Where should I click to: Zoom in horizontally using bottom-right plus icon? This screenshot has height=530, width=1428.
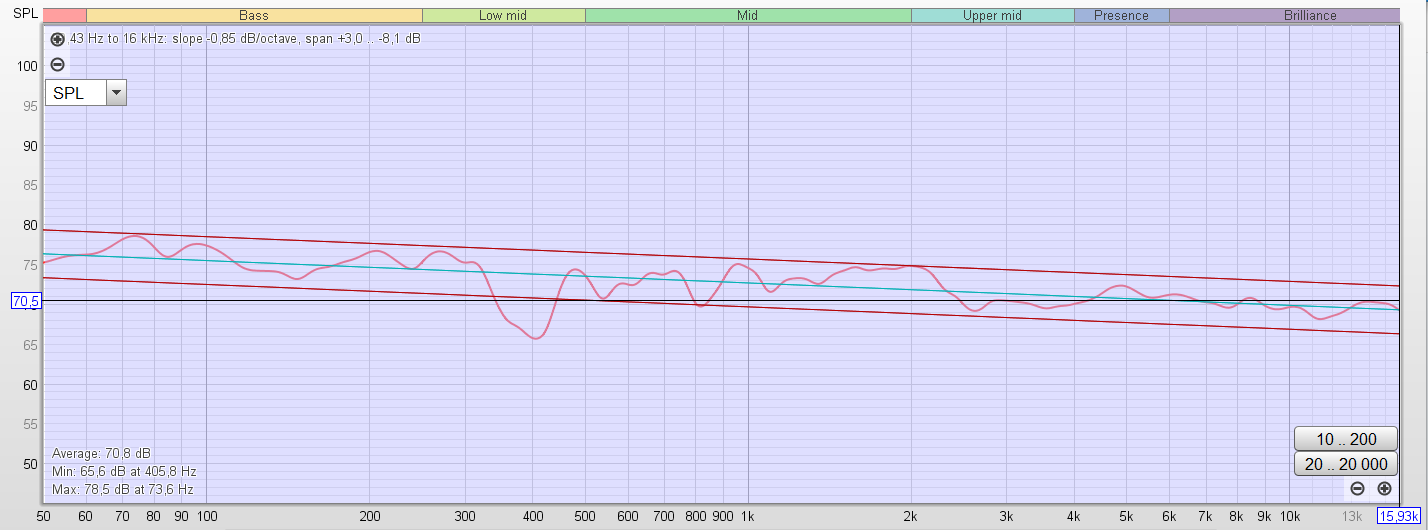tap(1384, 488)
